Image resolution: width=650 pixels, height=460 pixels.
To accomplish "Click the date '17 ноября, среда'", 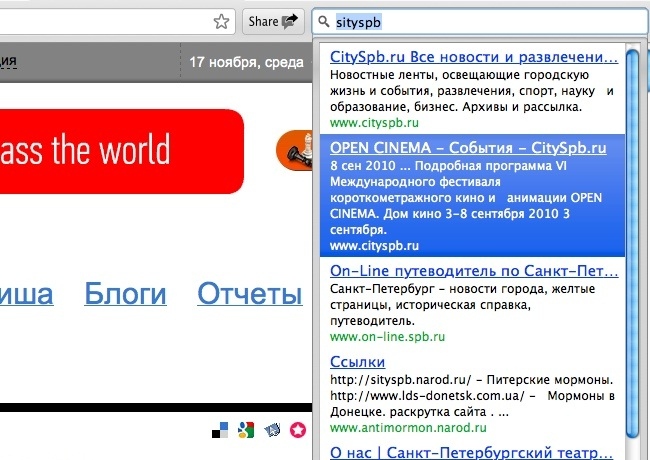I will click(x=247, y=62).
